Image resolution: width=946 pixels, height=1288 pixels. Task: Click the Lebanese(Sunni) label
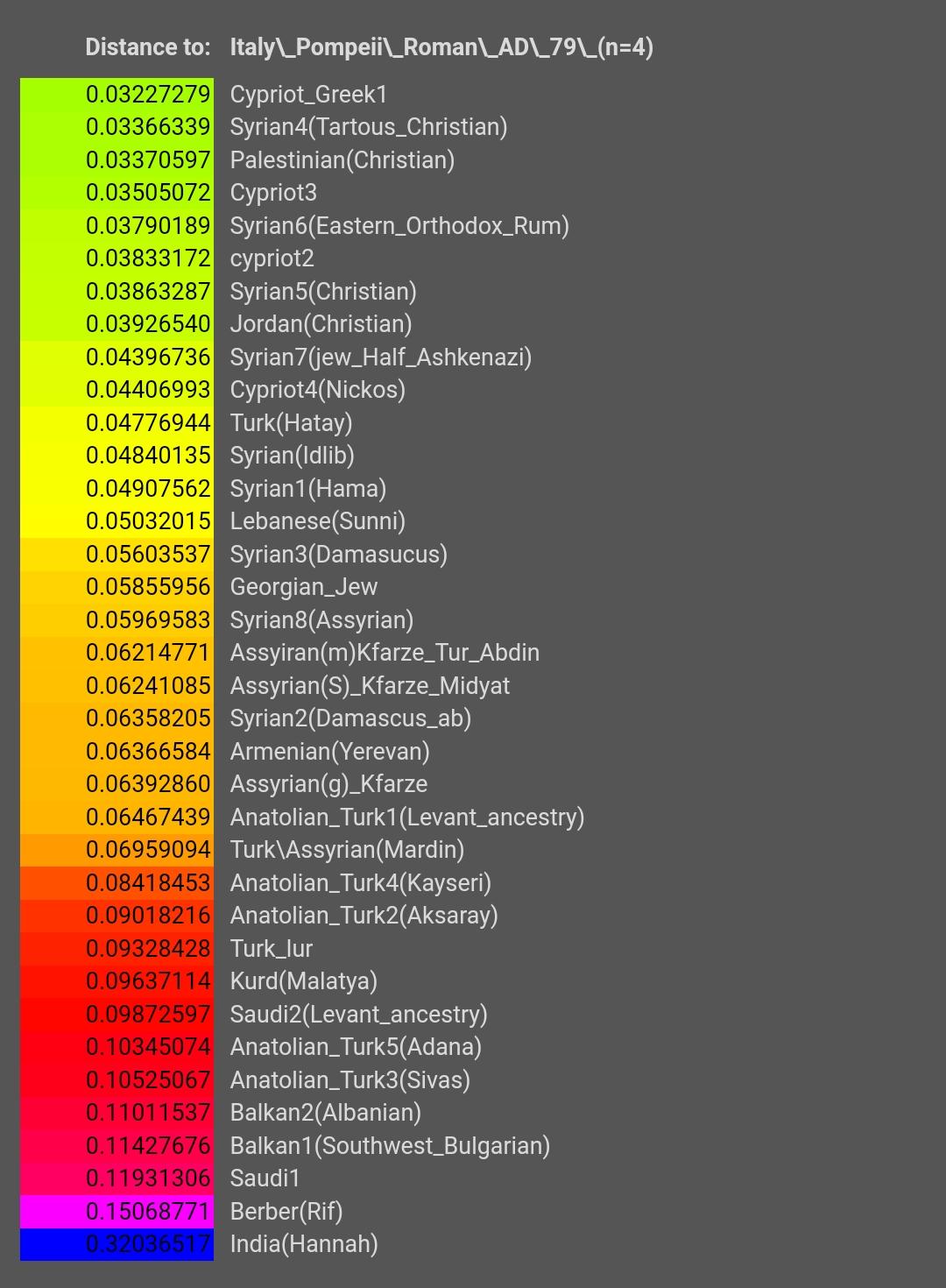coord(318,521)
